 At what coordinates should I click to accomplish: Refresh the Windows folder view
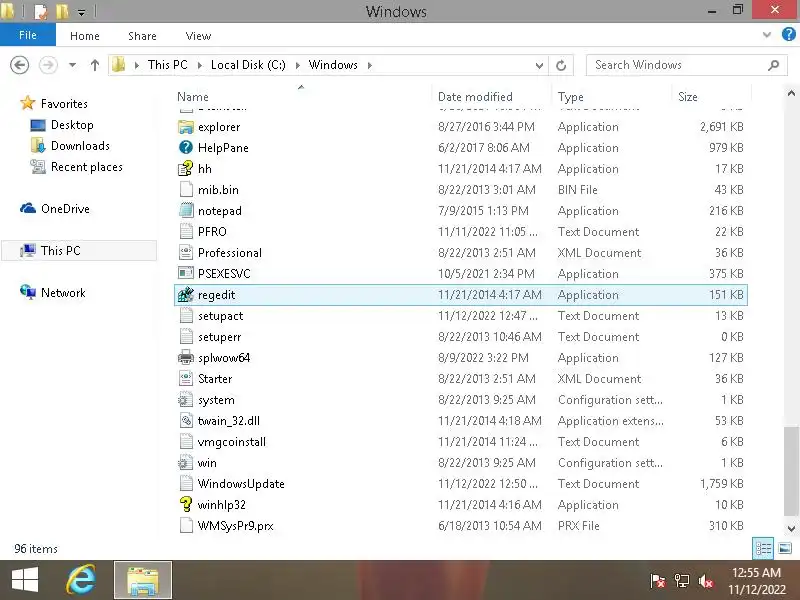point(561,65)
